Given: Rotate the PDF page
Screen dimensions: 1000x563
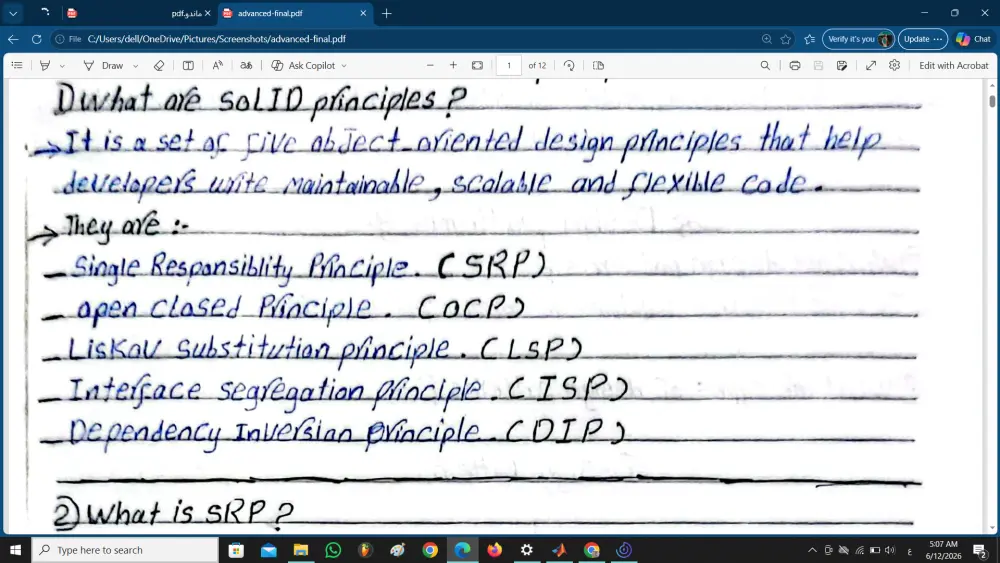Looking at the screenshot, I should 569,65.
